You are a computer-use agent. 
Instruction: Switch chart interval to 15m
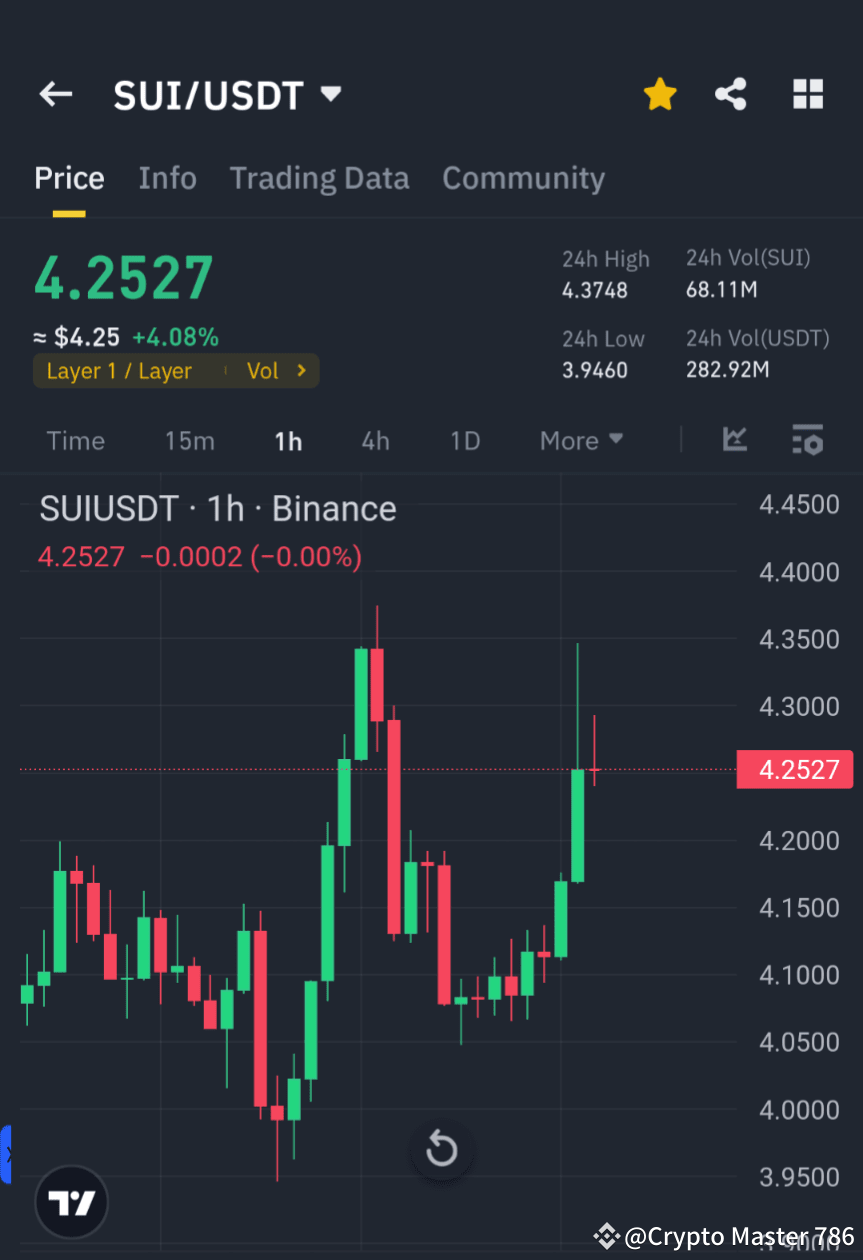click(190, 440)
